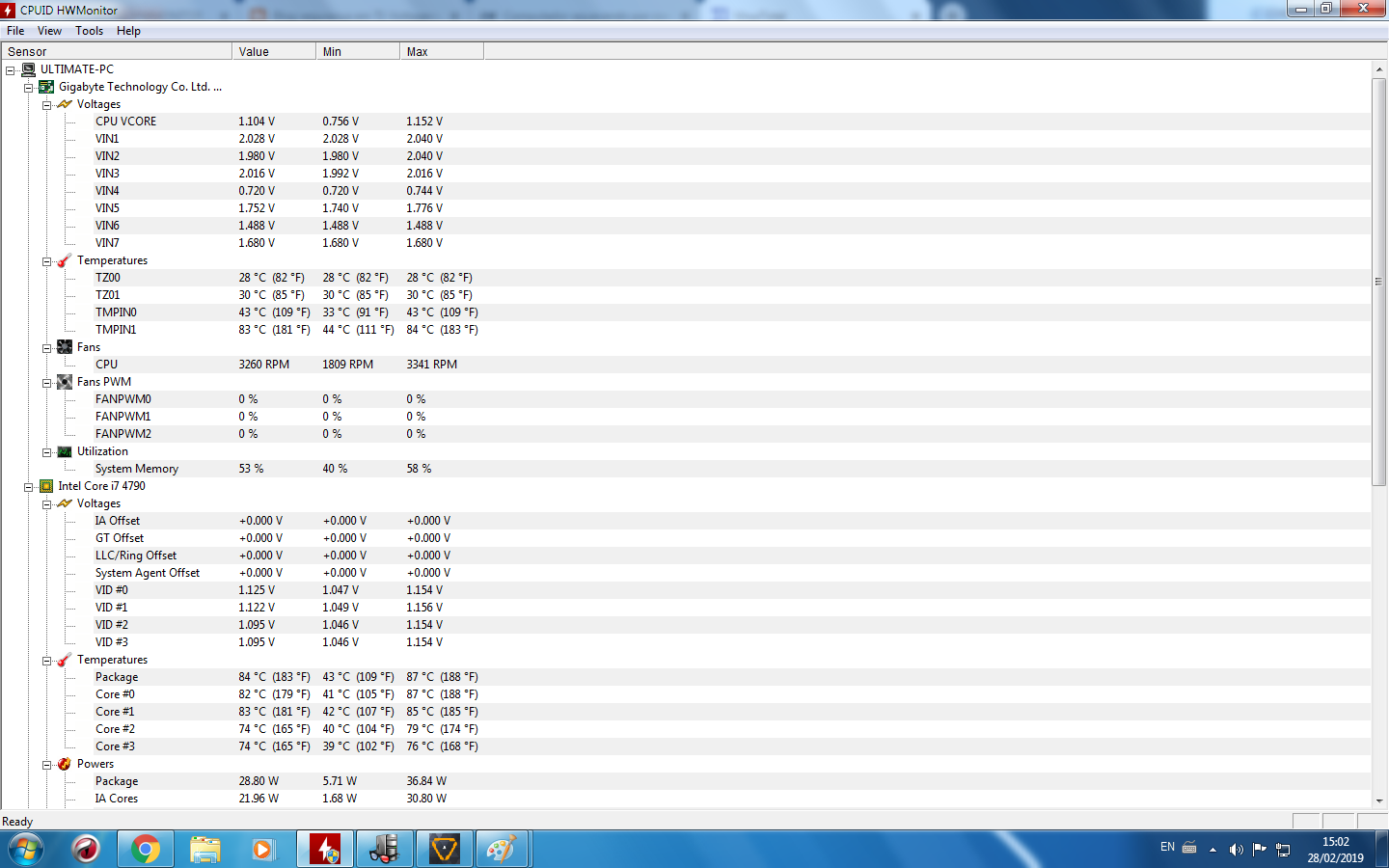
Task: Click the CPU Voltages lightning icon
Action: (65, 503)
